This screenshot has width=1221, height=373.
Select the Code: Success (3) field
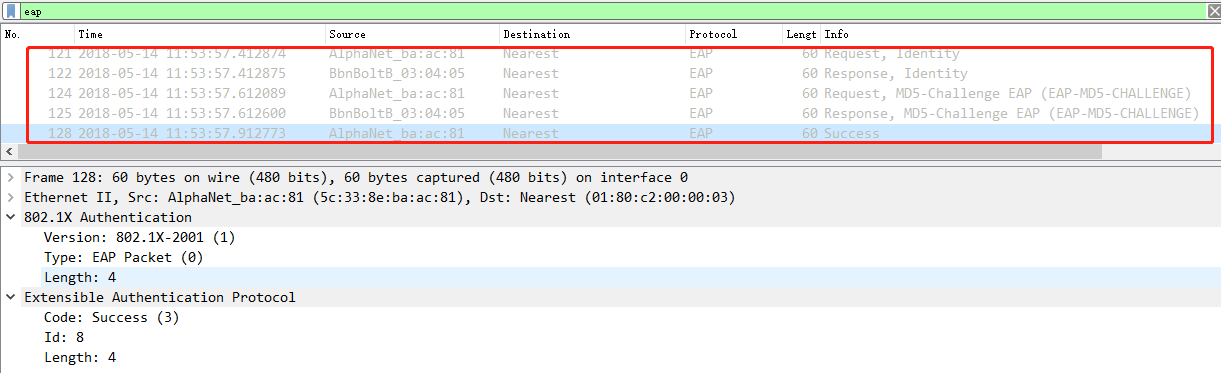coord(111,317)
